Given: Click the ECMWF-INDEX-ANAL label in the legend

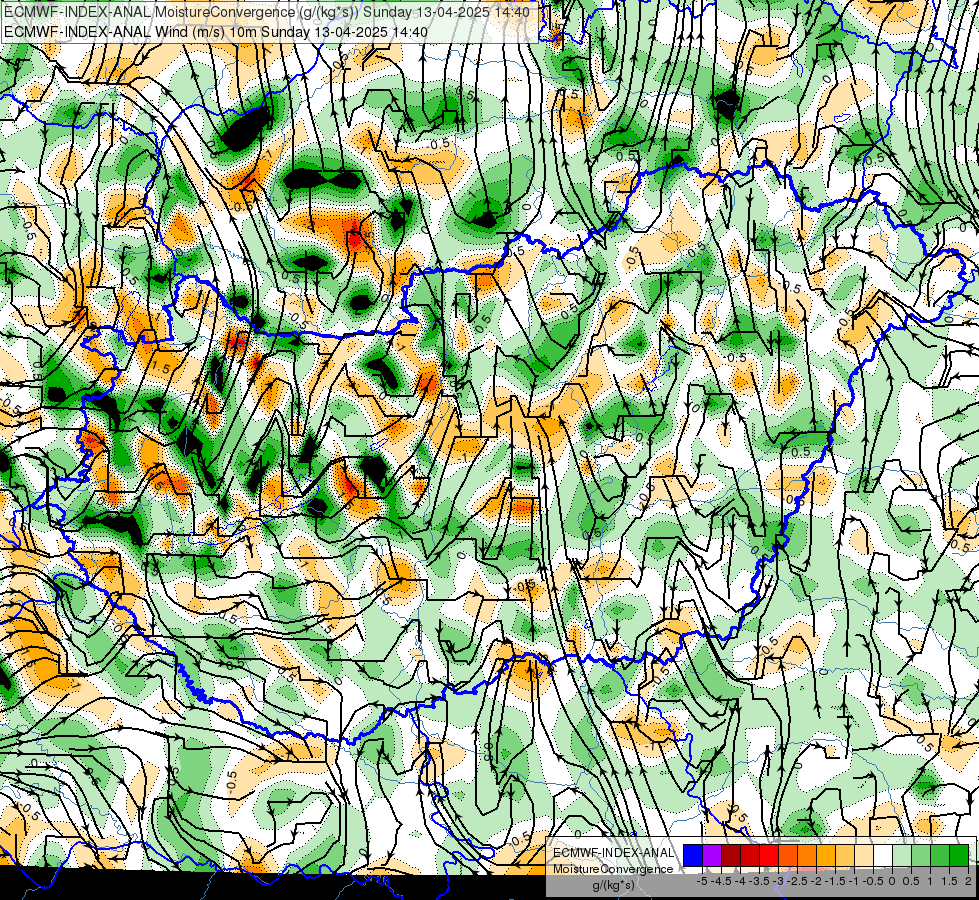Looking at the screenshot, I should (x=613, y=853).
